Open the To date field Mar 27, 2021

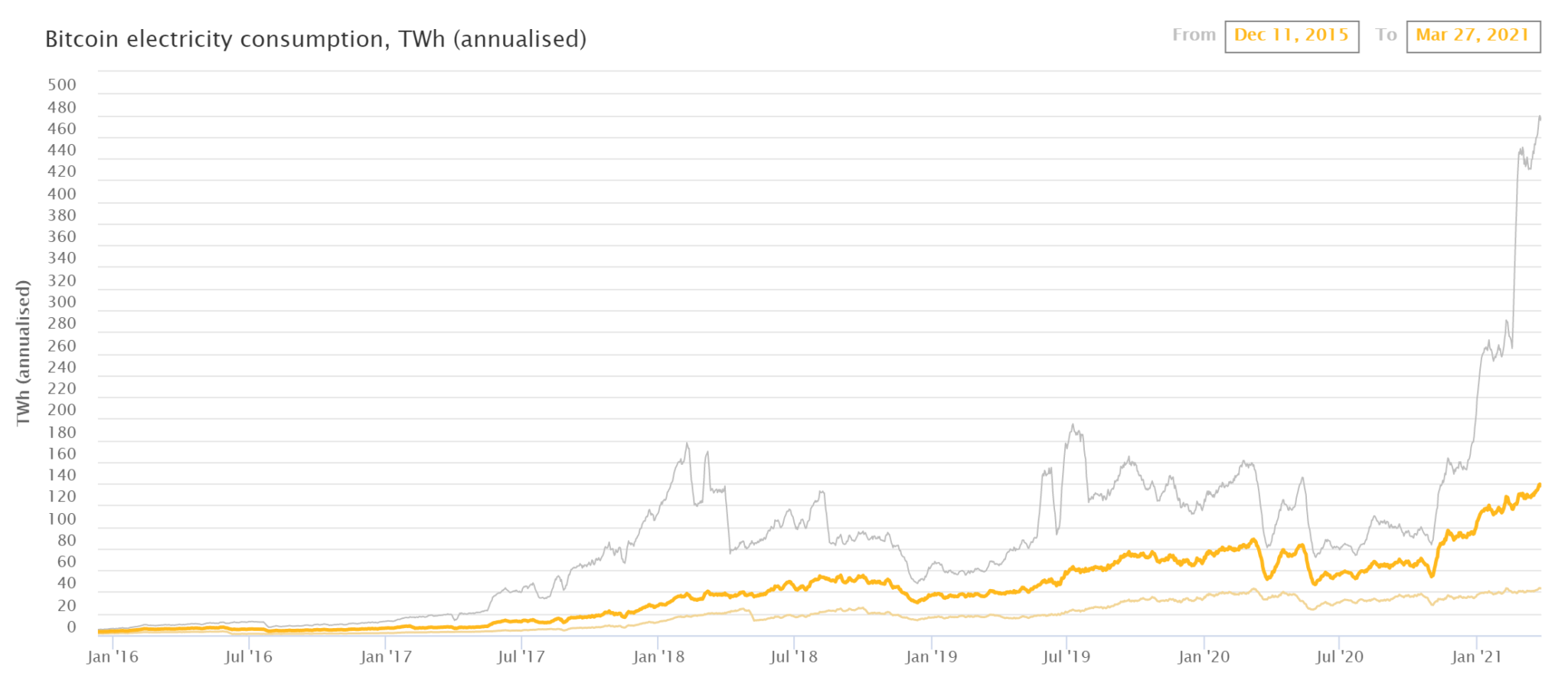click(1473, 36)
